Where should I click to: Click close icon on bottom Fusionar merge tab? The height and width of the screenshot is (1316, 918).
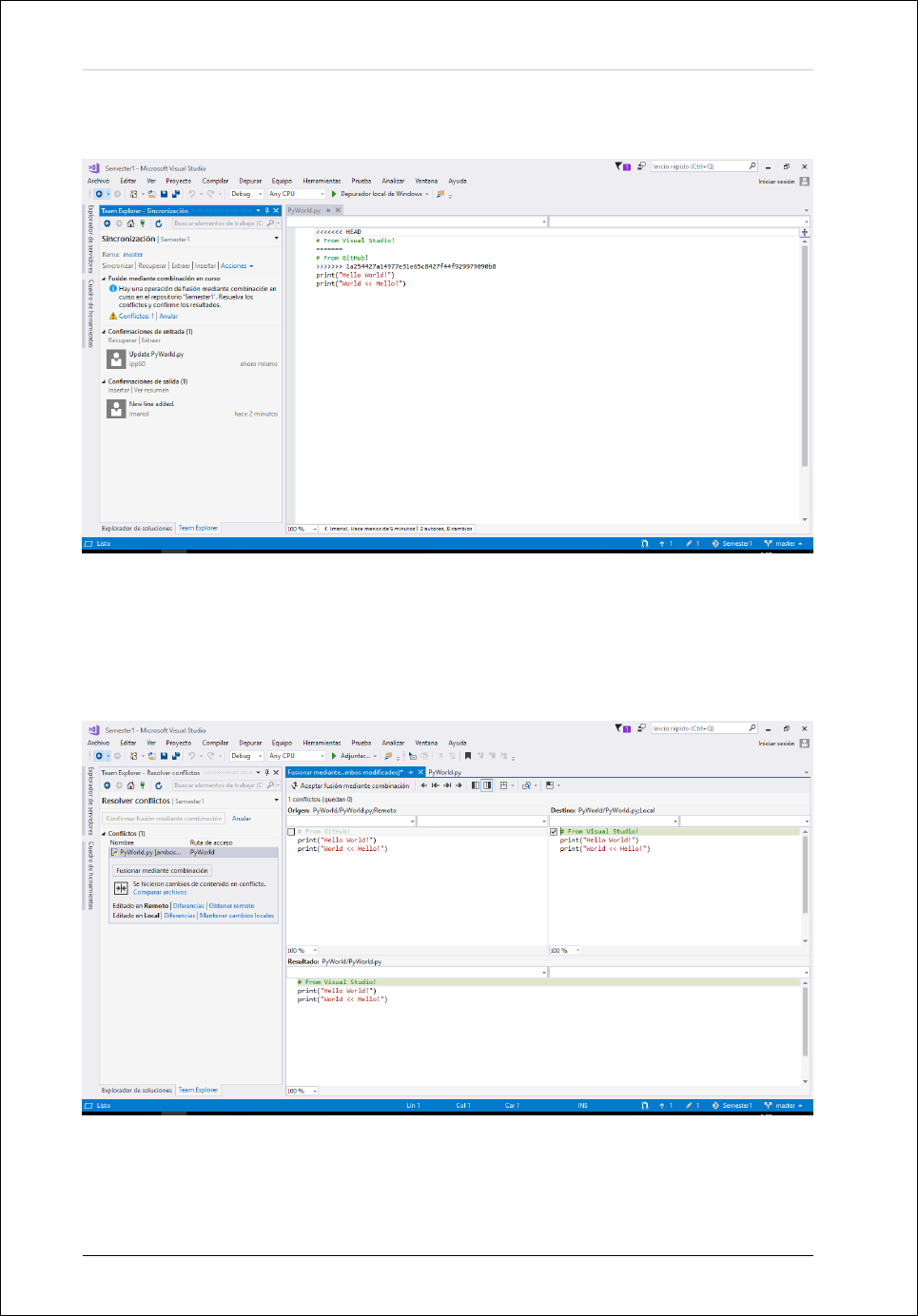(420, 772)
